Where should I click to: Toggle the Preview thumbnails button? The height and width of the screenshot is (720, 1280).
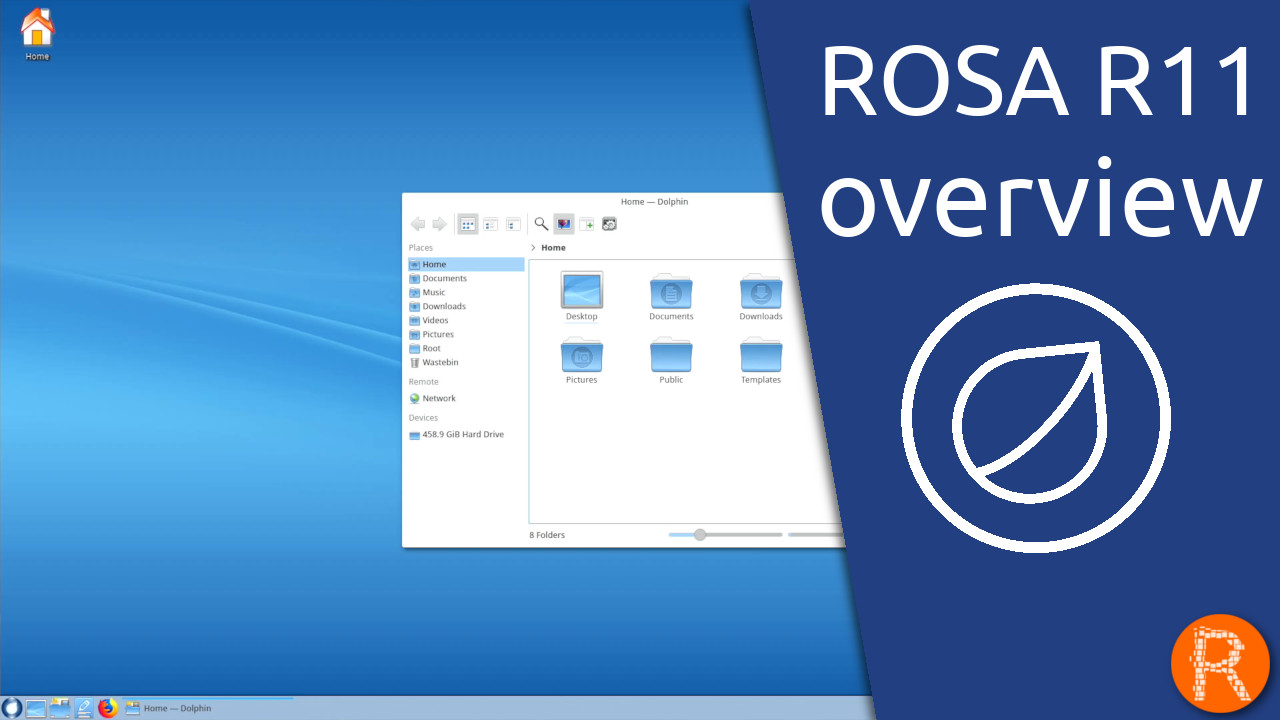(564, 224)
